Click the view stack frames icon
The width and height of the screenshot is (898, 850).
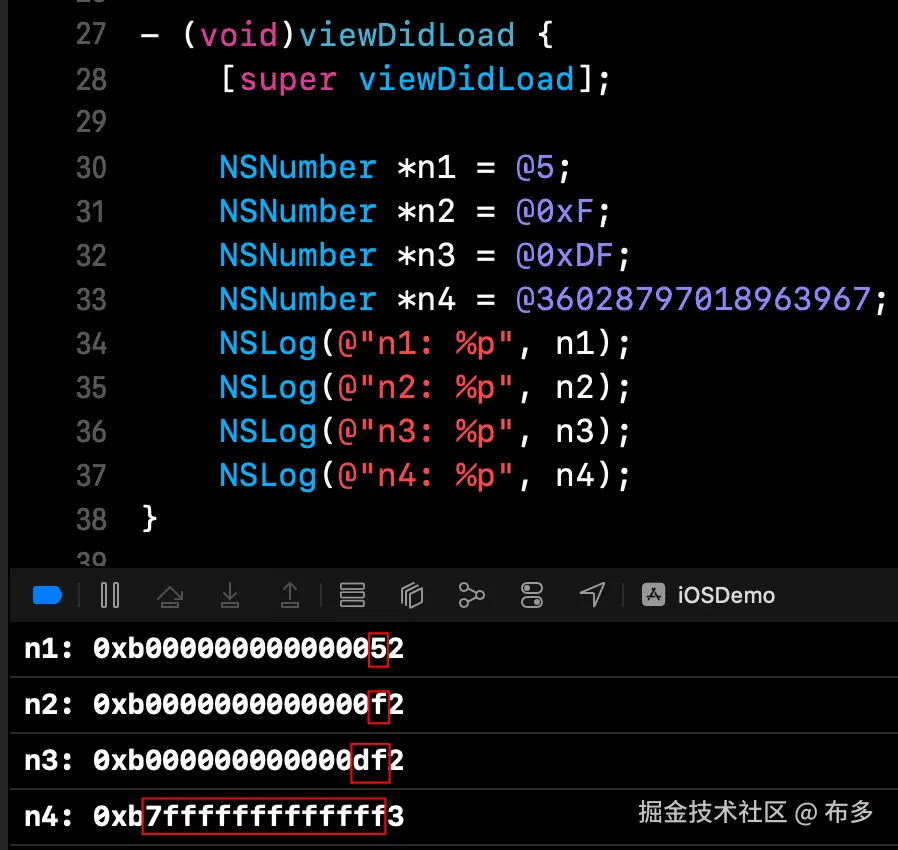[x=352, y=595]
